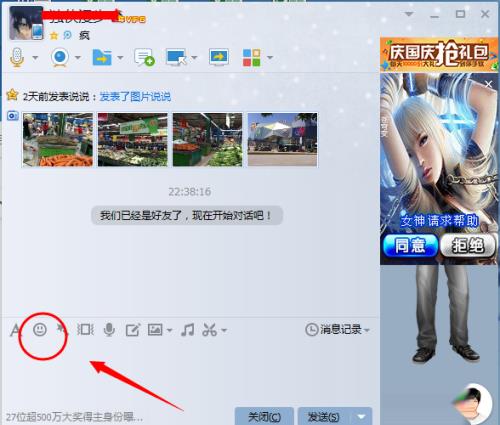Viewport: 500px width, 425px height.
Task: View first carrot market photo thumbnail
Action: [x=58, y=140]
